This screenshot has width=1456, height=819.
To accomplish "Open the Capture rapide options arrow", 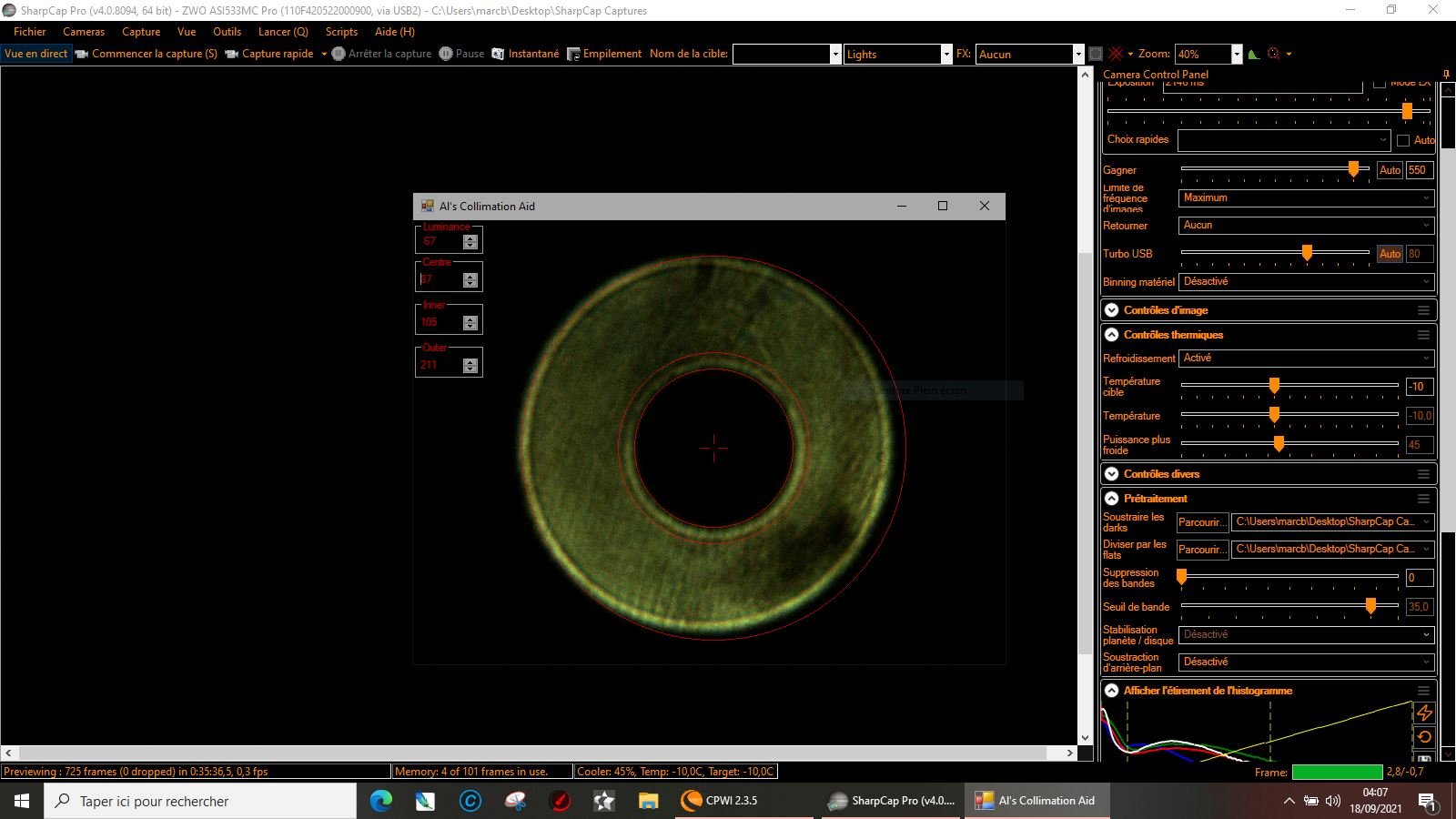I will click(x=324, y=54).
